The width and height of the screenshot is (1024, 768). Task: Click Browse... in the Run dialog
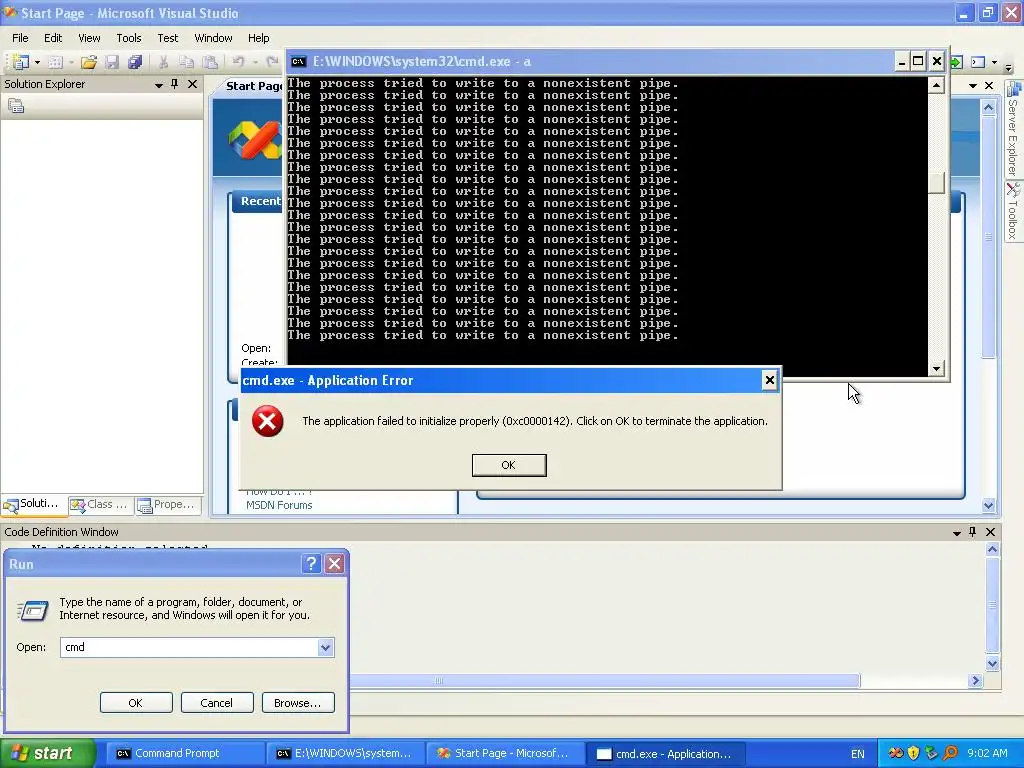(x=298, y=703)
